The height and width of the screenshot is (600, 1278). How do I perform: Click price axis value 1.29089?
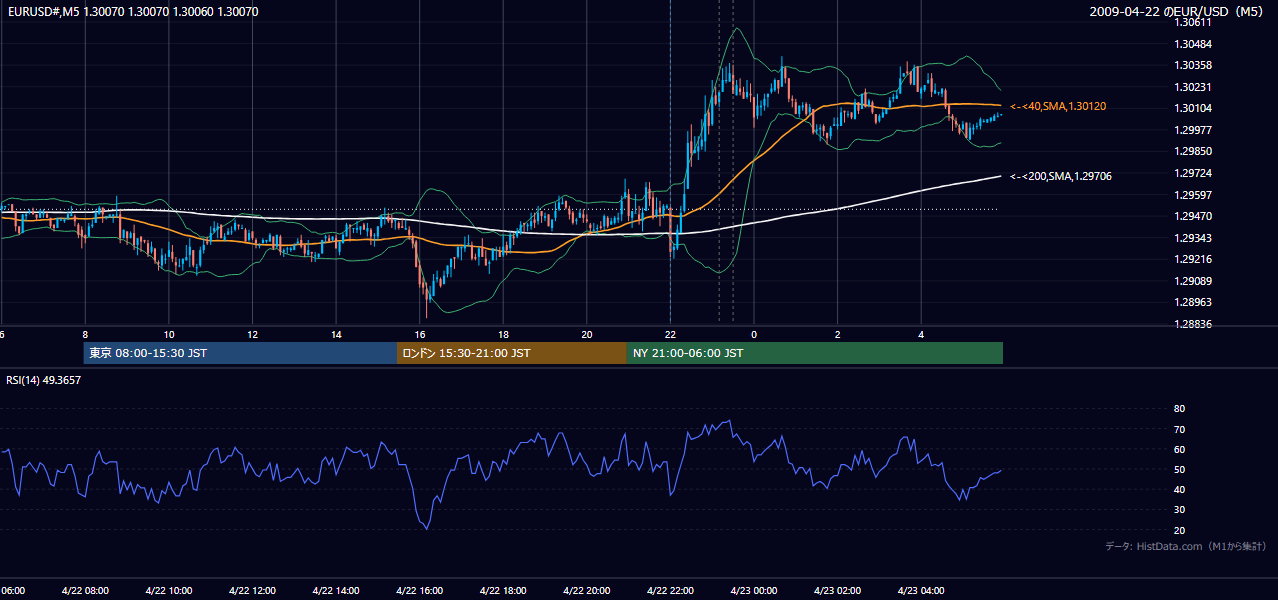[x=1193, y=281]
